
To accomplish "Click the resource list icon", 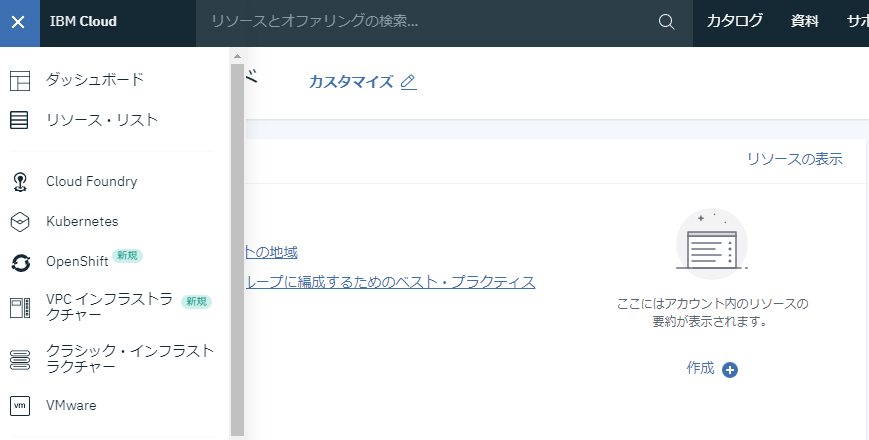I will point(19,120).
